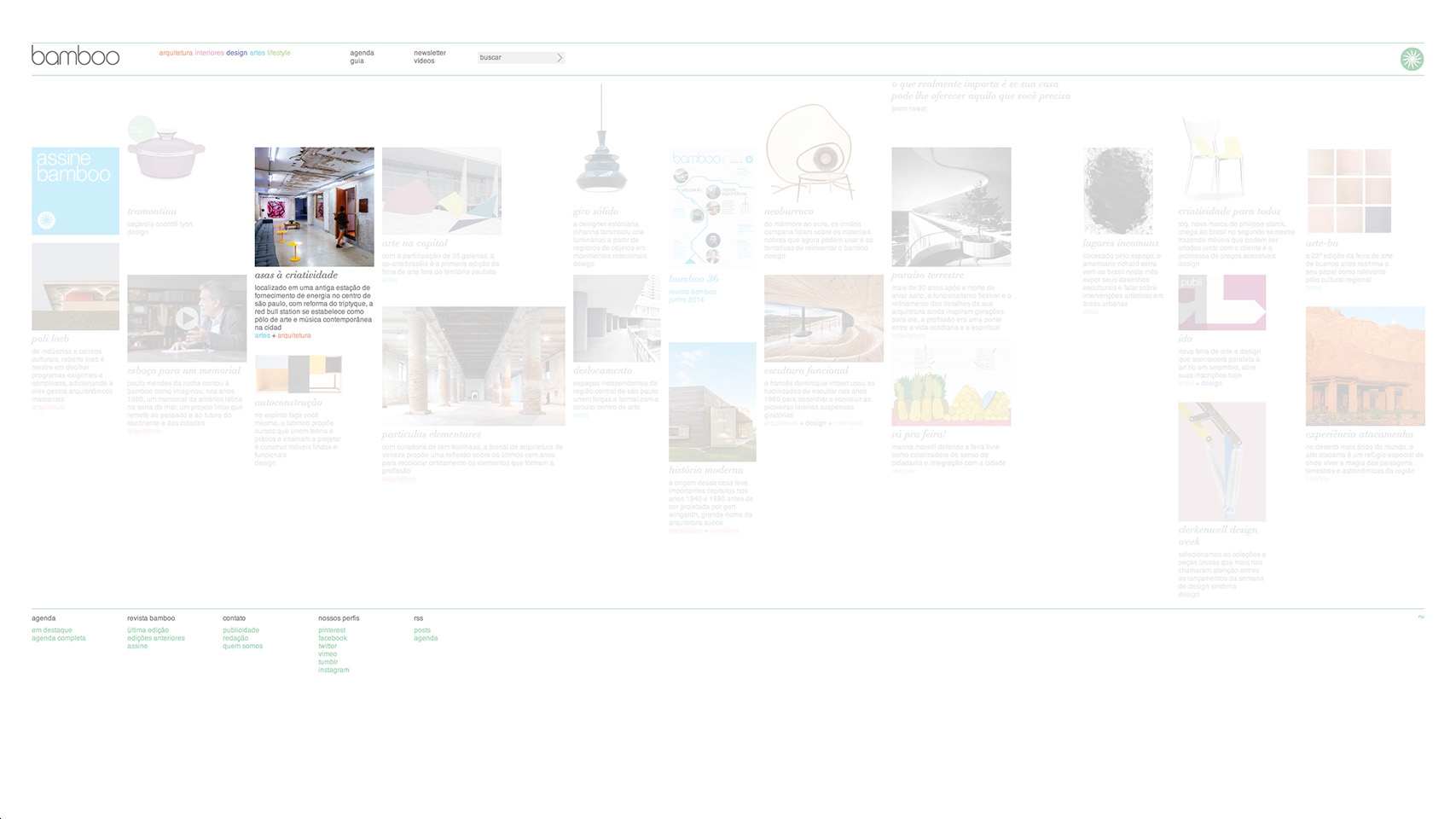This screenshot has width=1456, height=819.
Task: Click the 'newsletter' link
Action: tap(429, 52)
